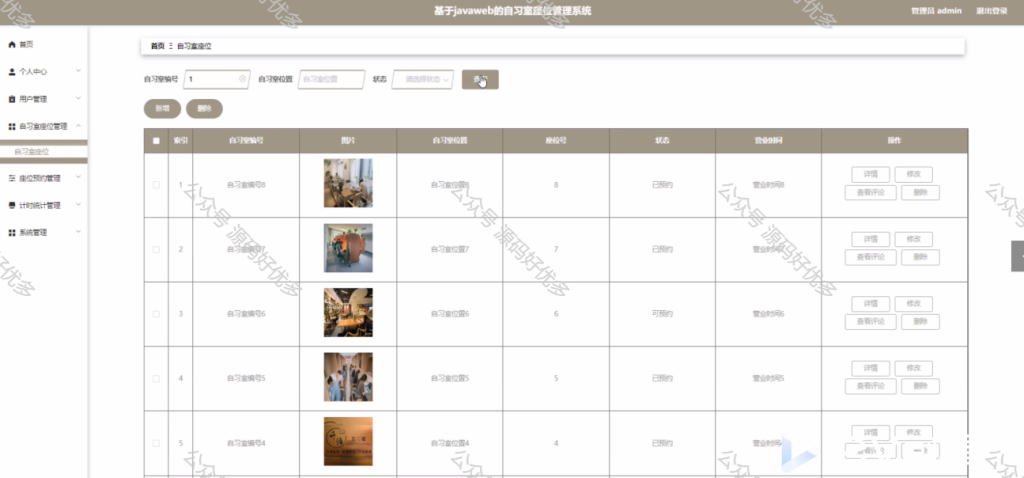
Task: Click 查看评论 for row 自习室编号8
Action: point(870,193)
